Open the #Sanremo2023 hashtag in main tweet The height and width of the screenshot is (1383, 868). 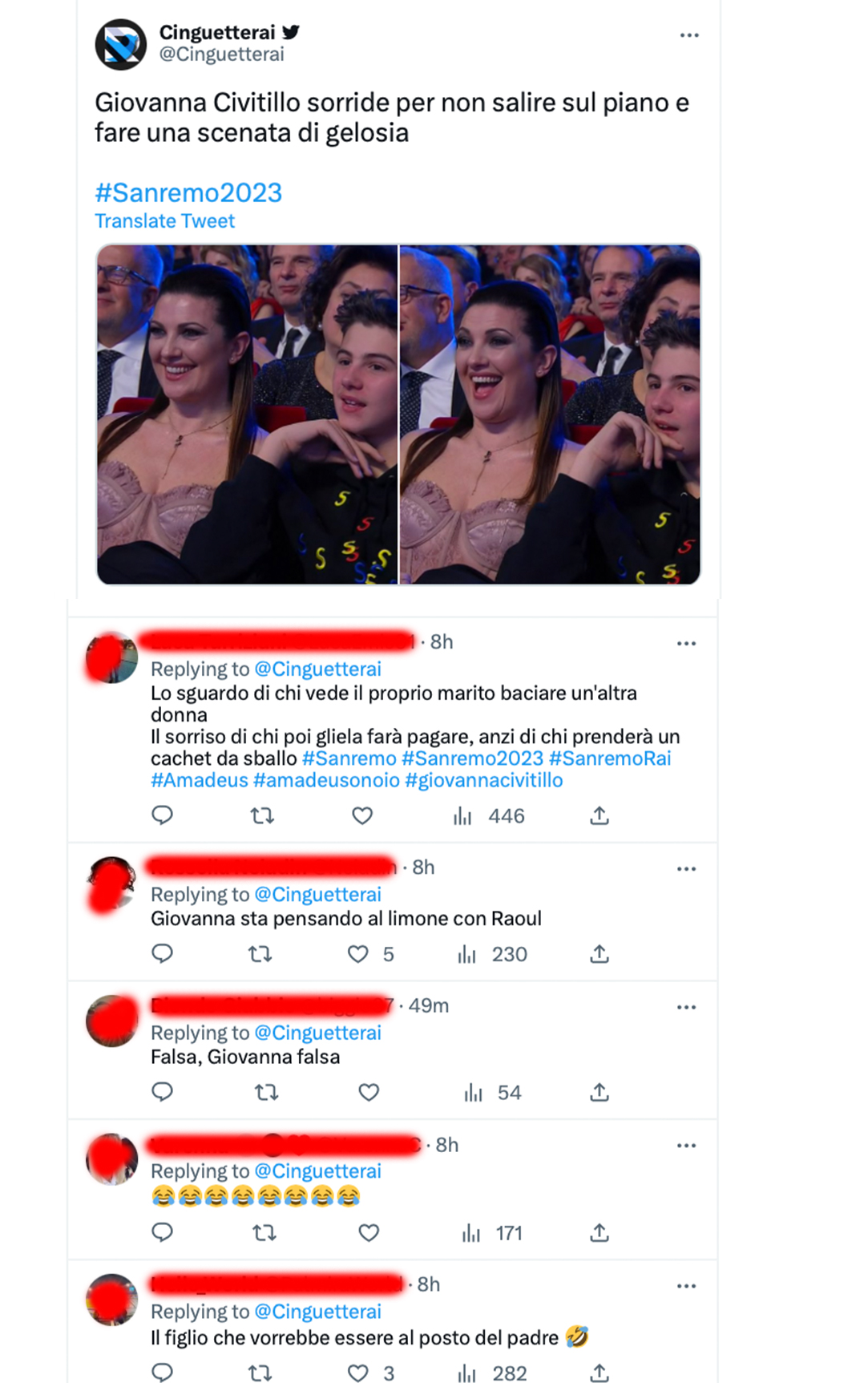(188, 192)
